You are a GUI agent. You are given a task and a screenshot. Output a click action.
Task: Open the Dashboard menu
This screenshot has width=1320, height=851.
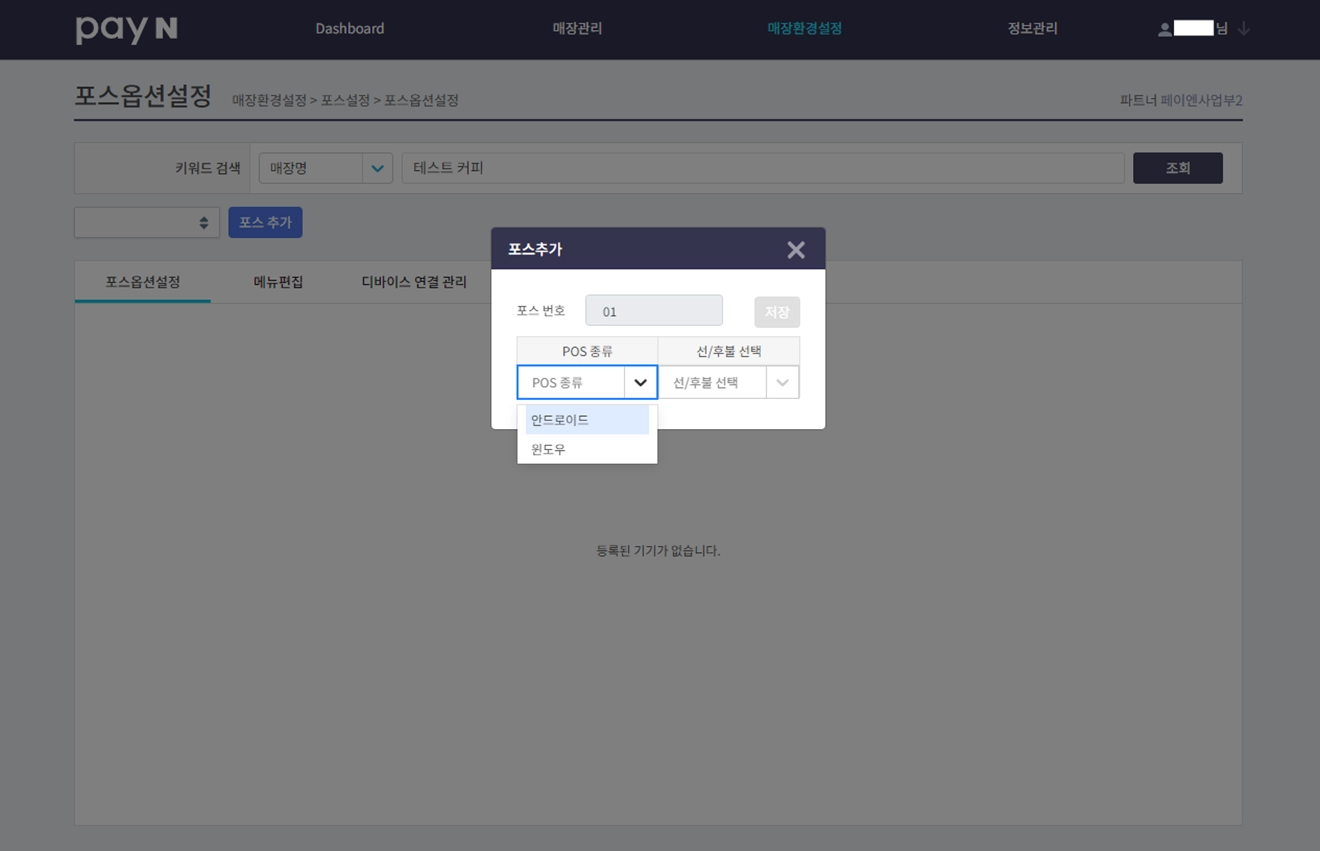click(350, 29)
